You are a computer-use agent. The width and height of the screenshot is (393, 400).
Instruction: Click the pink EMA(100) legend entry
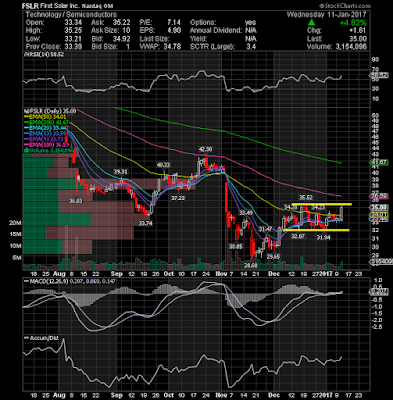(x=46, y=145)
